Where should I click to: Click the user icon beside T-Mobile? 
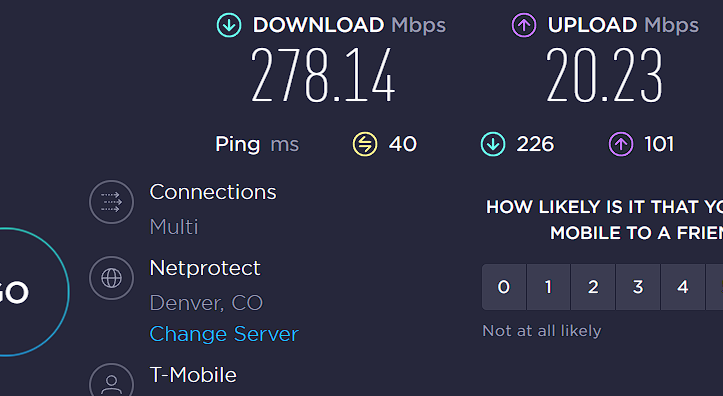[x=112, y=380]
